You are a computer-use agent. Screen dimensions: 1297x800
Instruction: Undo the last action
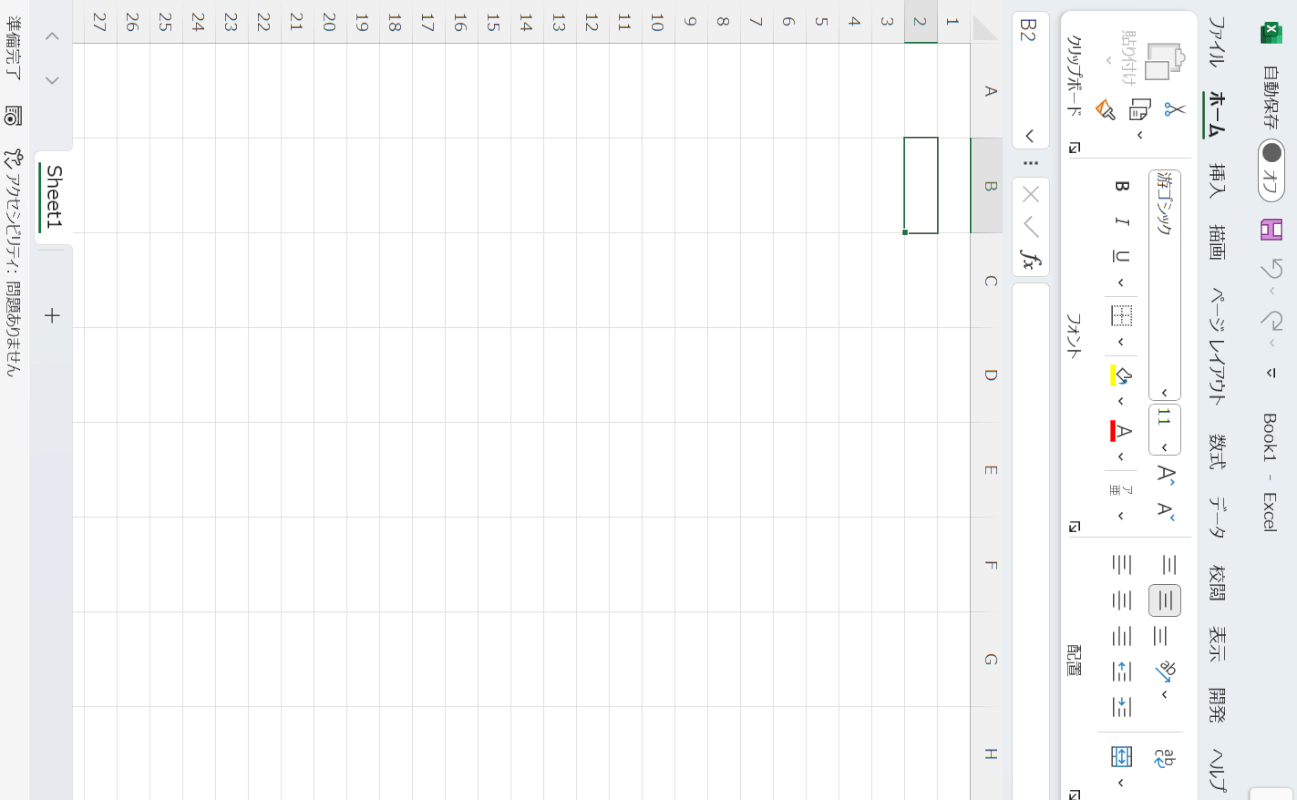tap(1271, 269)
